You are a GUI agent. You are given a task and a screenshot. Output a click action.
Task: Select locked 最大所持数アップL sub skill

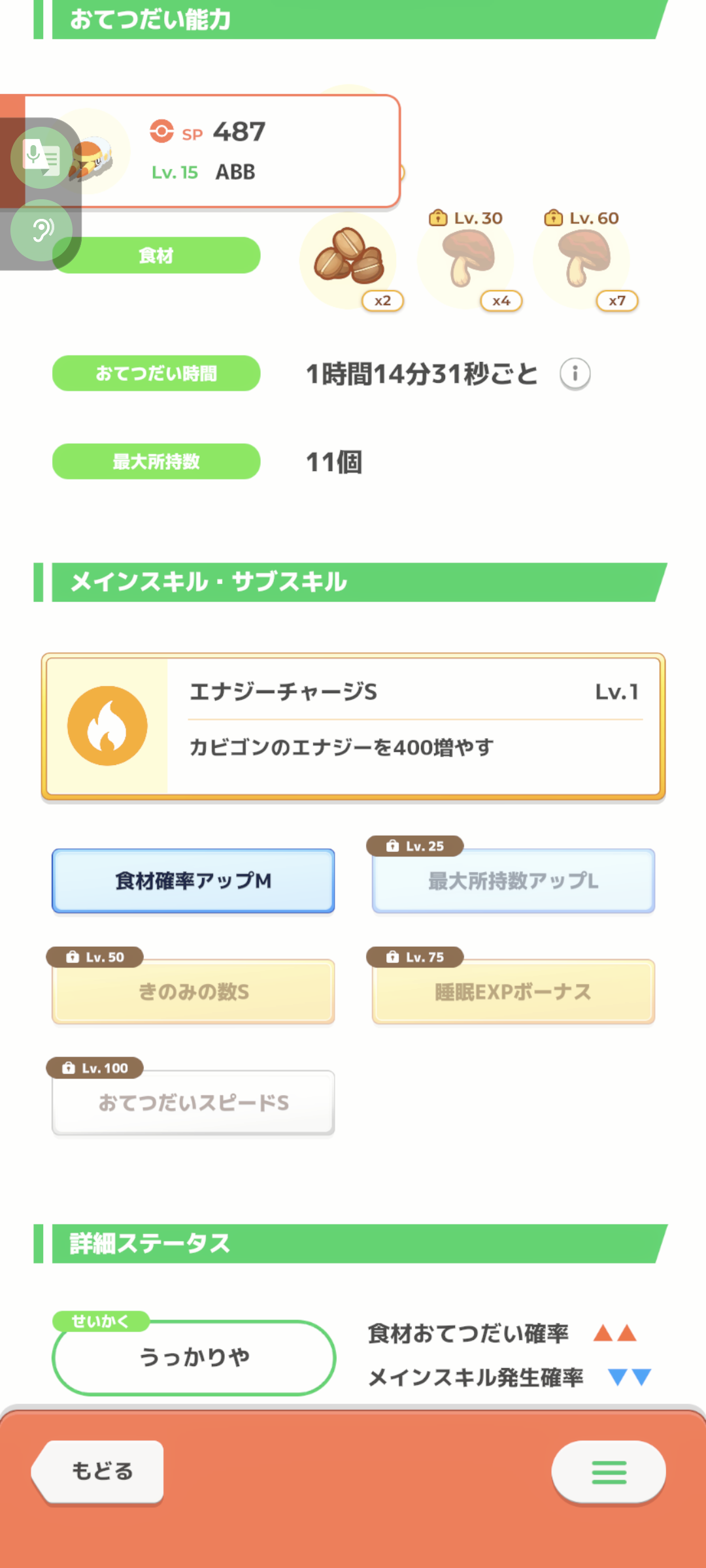pos(513,881)
